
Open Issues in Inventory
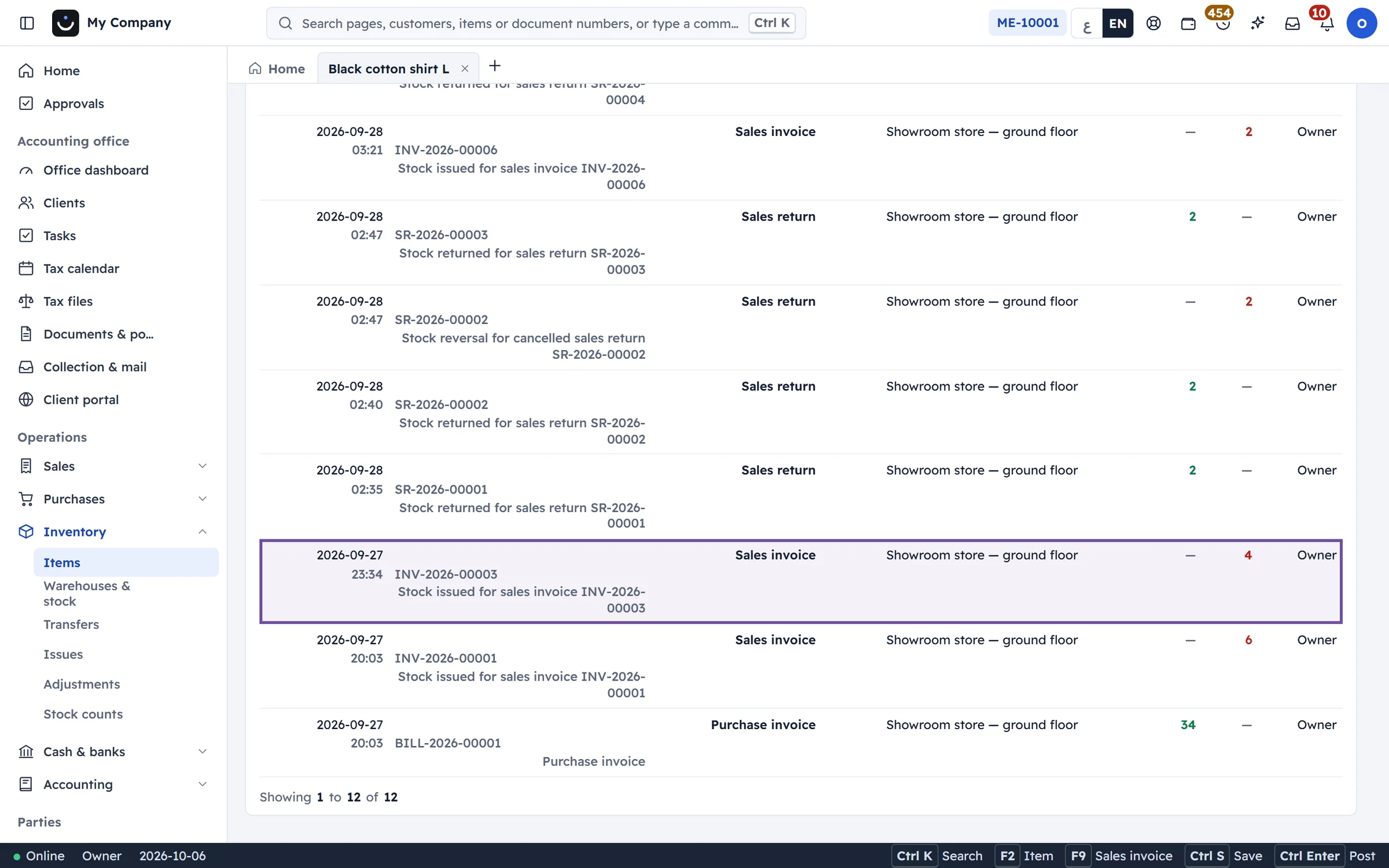point(126,654)
